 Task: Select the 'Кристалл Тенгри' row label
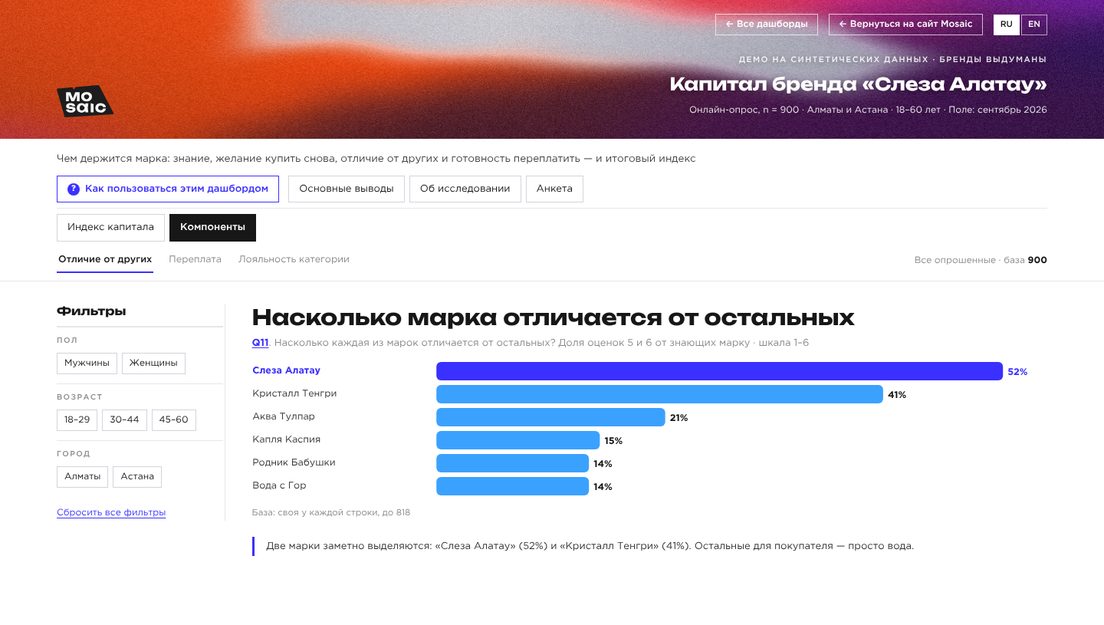(x=294, y=393)
